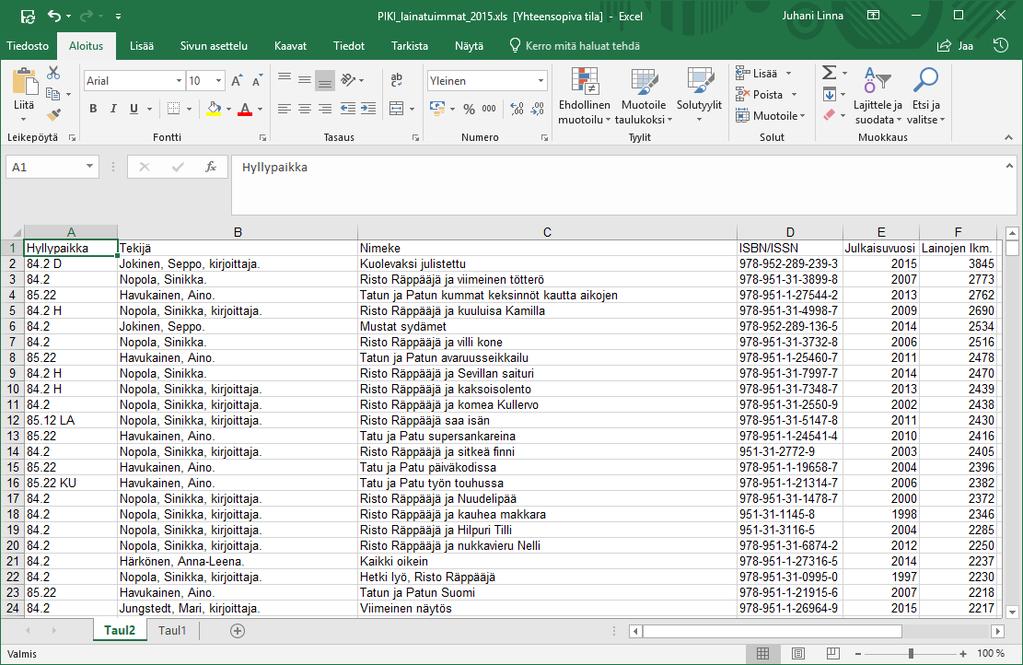This screenshot has width=1023, height=665.
Task: Add a new sheet with the plus icon
Action: [237, 631]
